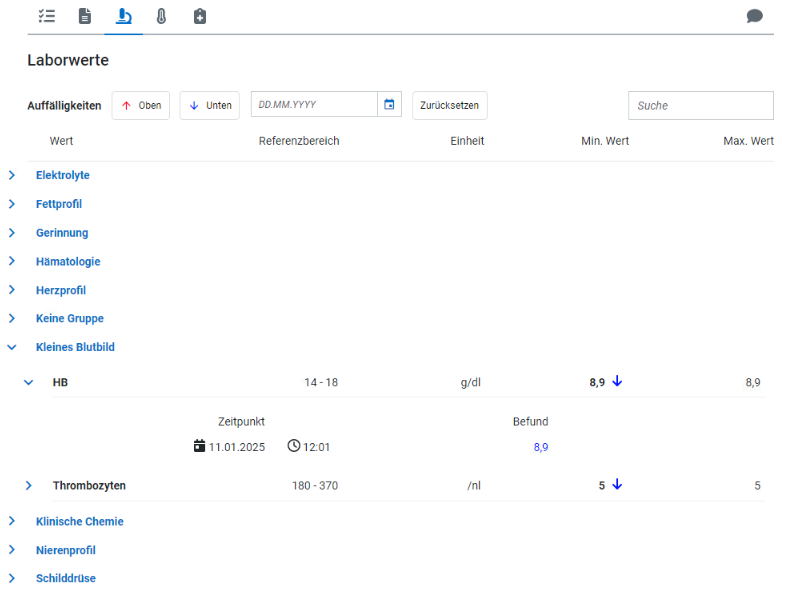Viewport: 791px width, 616px height.
Task: Open the calendar date picker icon
Action: 389,104
